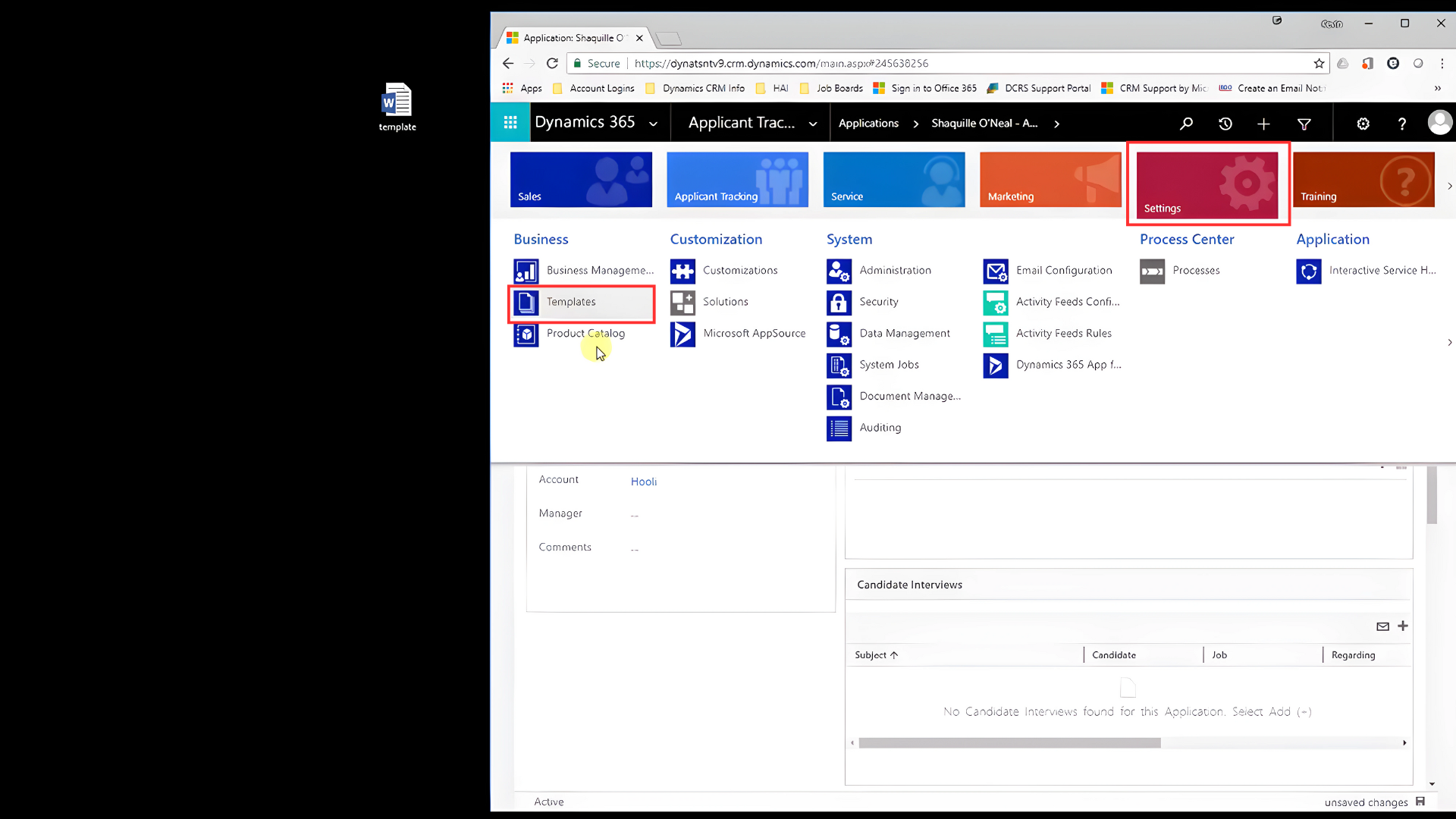Show more area tiles with right arrow
The height and width of the screenshot is (819, 1456).
(x=1449, y=186)
